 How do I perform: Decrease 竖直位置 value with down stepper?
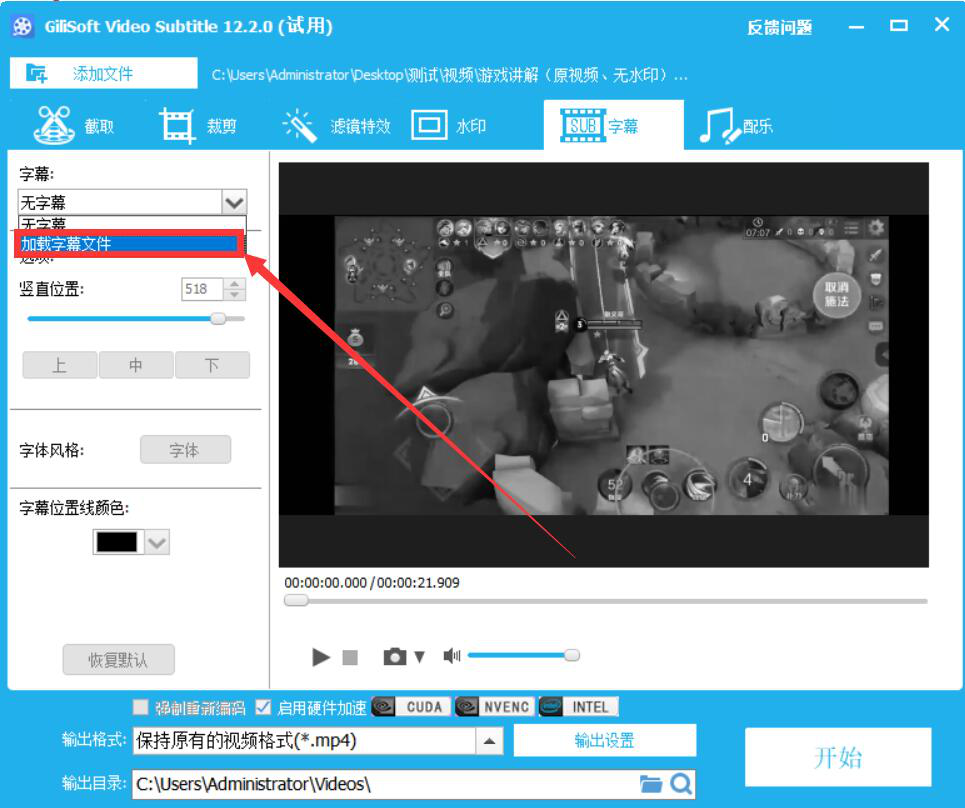(x=234, y=295)
